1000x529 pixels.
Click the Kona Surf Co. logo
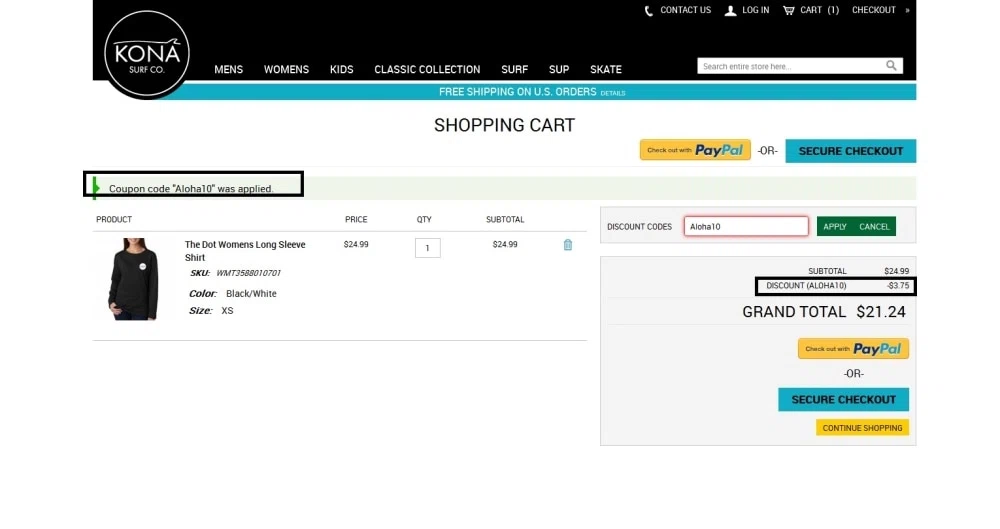pyautogui.click(x=147, y=54)
